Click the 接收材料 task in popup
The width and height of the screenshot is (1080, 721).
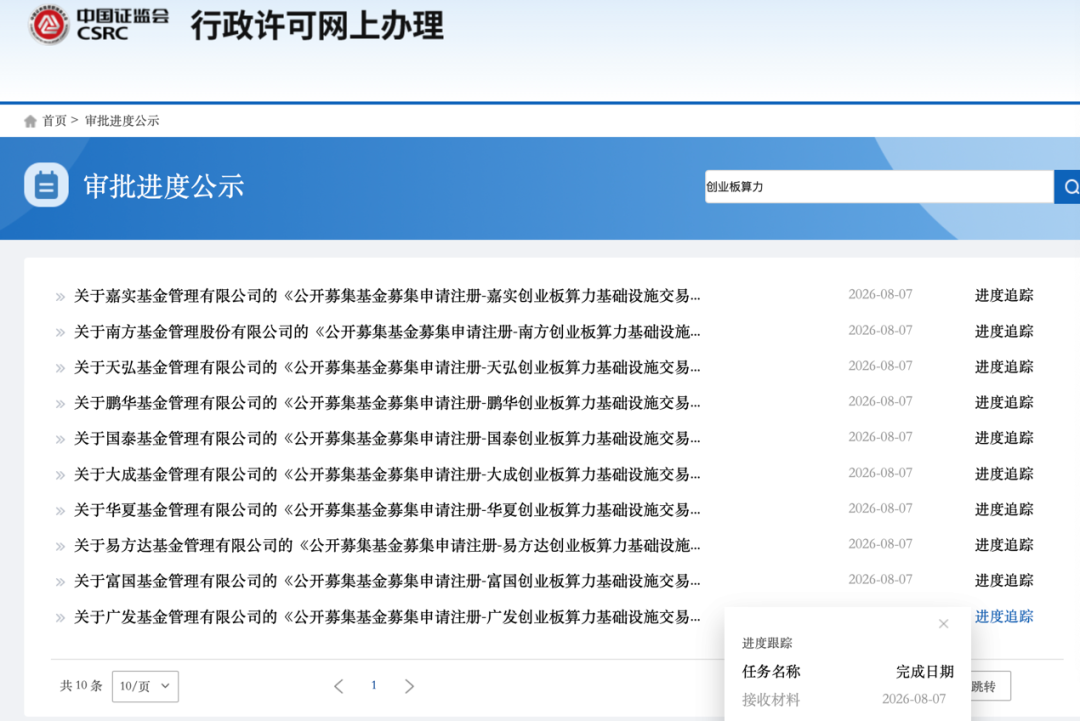click(x=771, y=700)
